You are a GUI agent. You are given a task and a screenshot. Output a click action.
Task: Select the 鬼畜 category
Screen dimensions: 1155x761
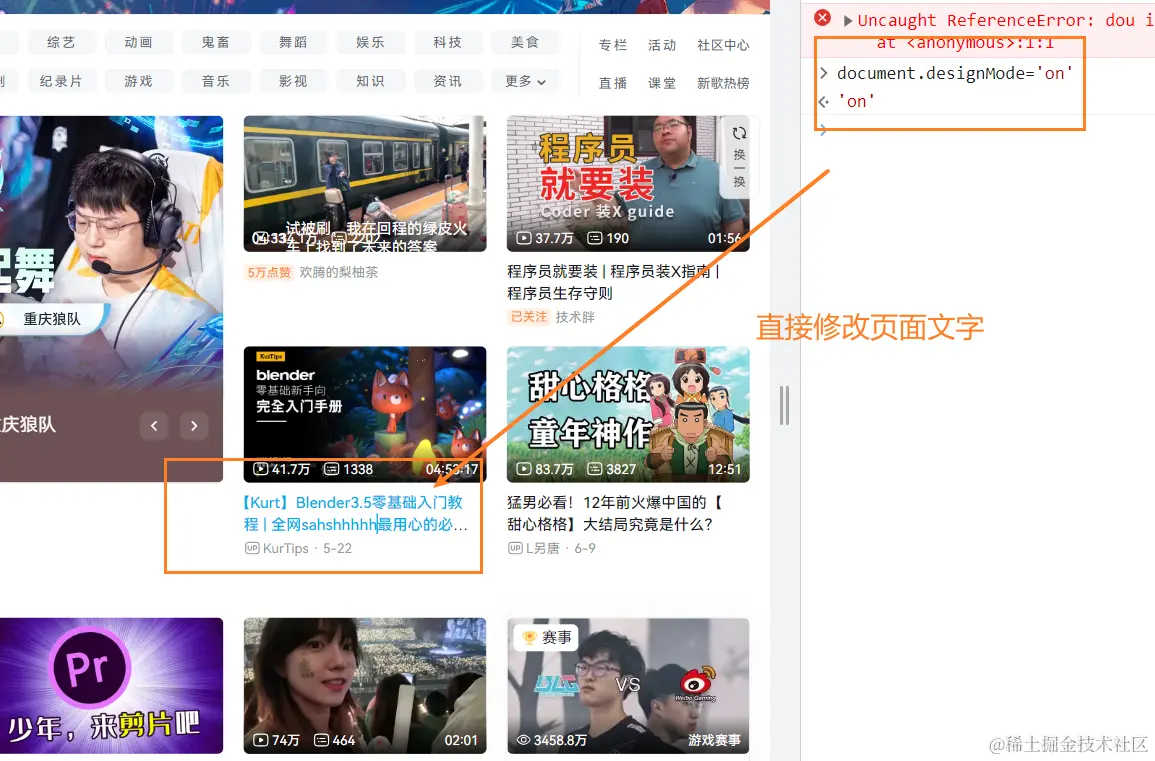point(216,42)
